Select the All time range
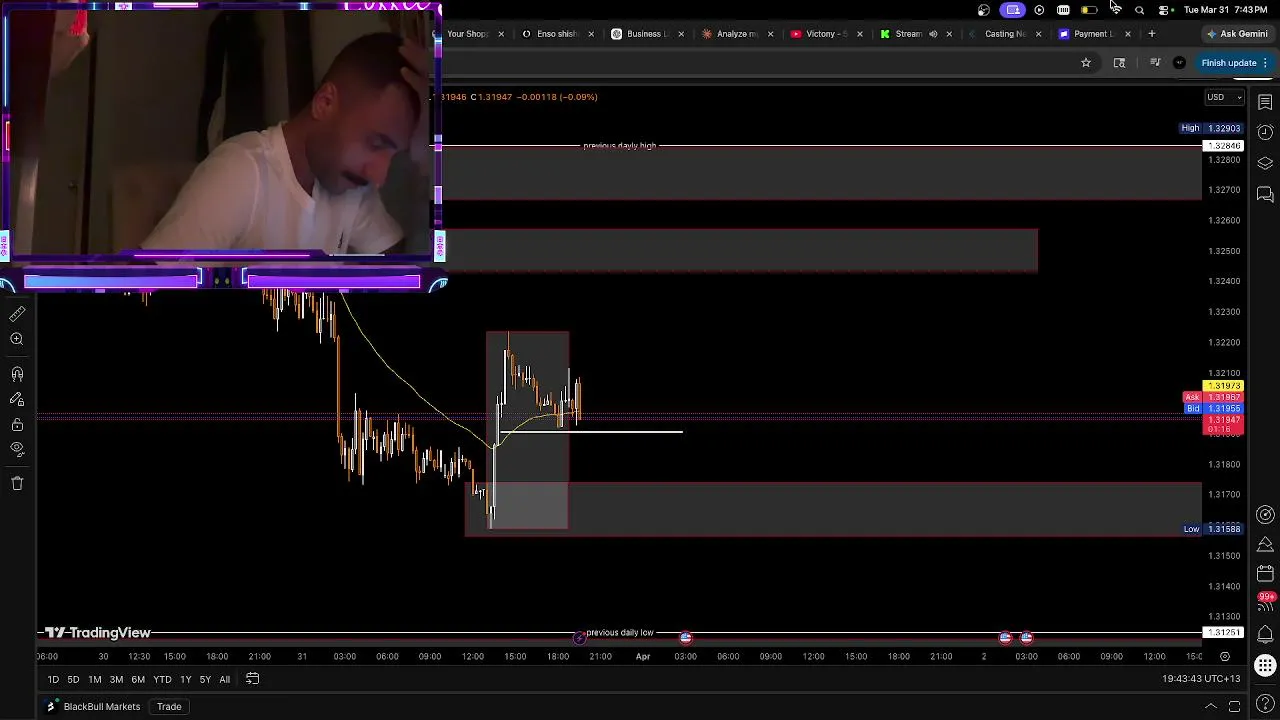Image resolution: width=1280 pixels, height=720 pixels. pyautogui.click(x=224, y=680)
